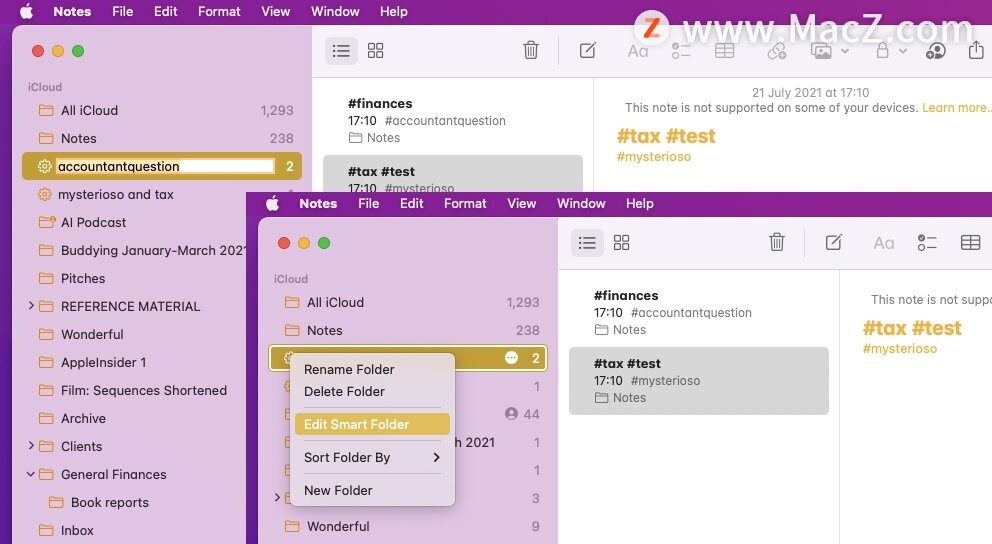Open media dropdown arrow in back window
This screenshot has height=544, width=992.
[x=845, y=51]
